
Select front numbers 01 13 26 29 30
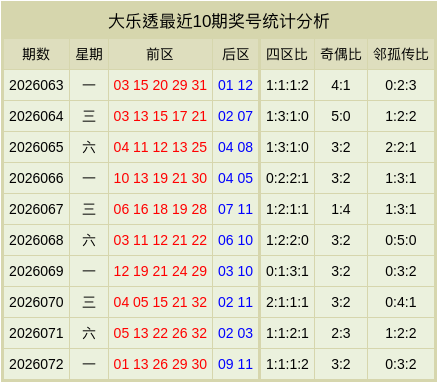[x=160, y=364]
